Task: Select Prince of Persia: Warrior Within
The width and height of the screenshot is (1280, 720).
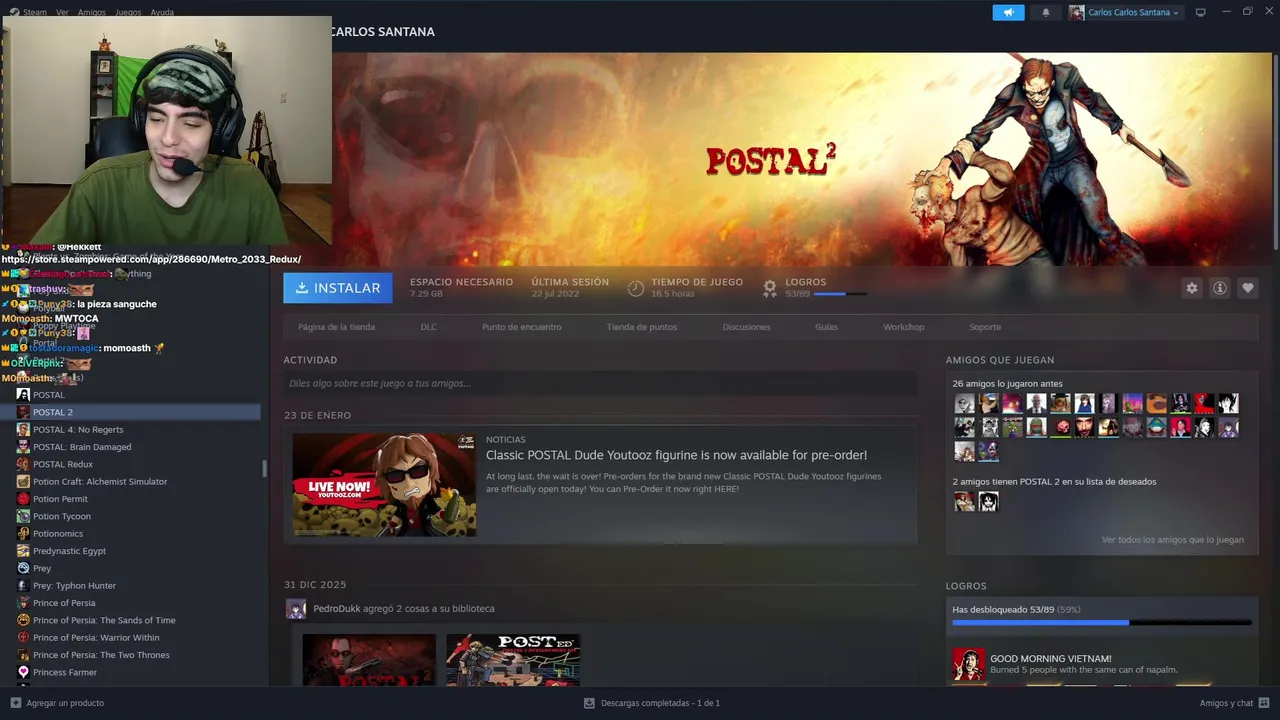Action: click(96, 638)
